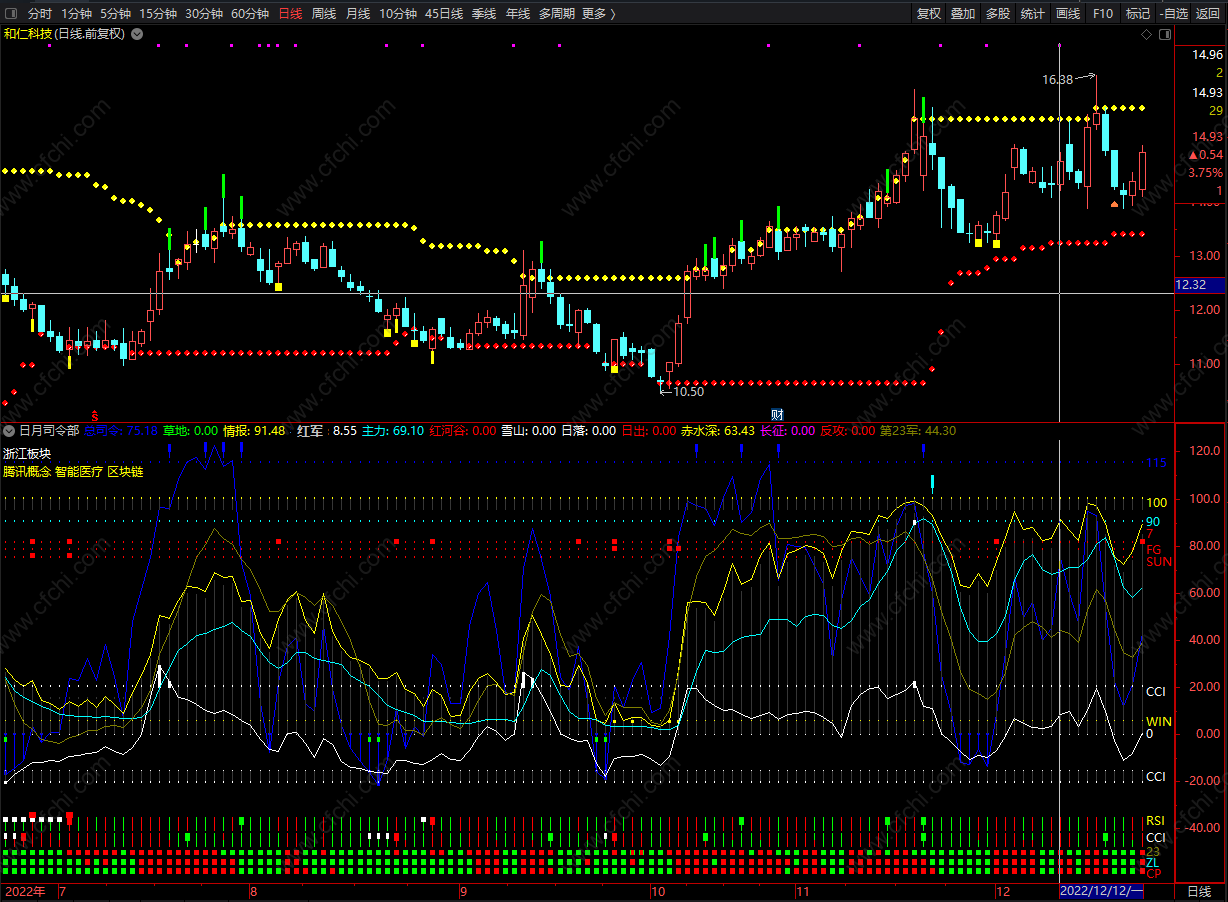Viewport: 1228px width, 902px height.
Task: Open the 画线 drawing tools
Action: [1068, 14]
